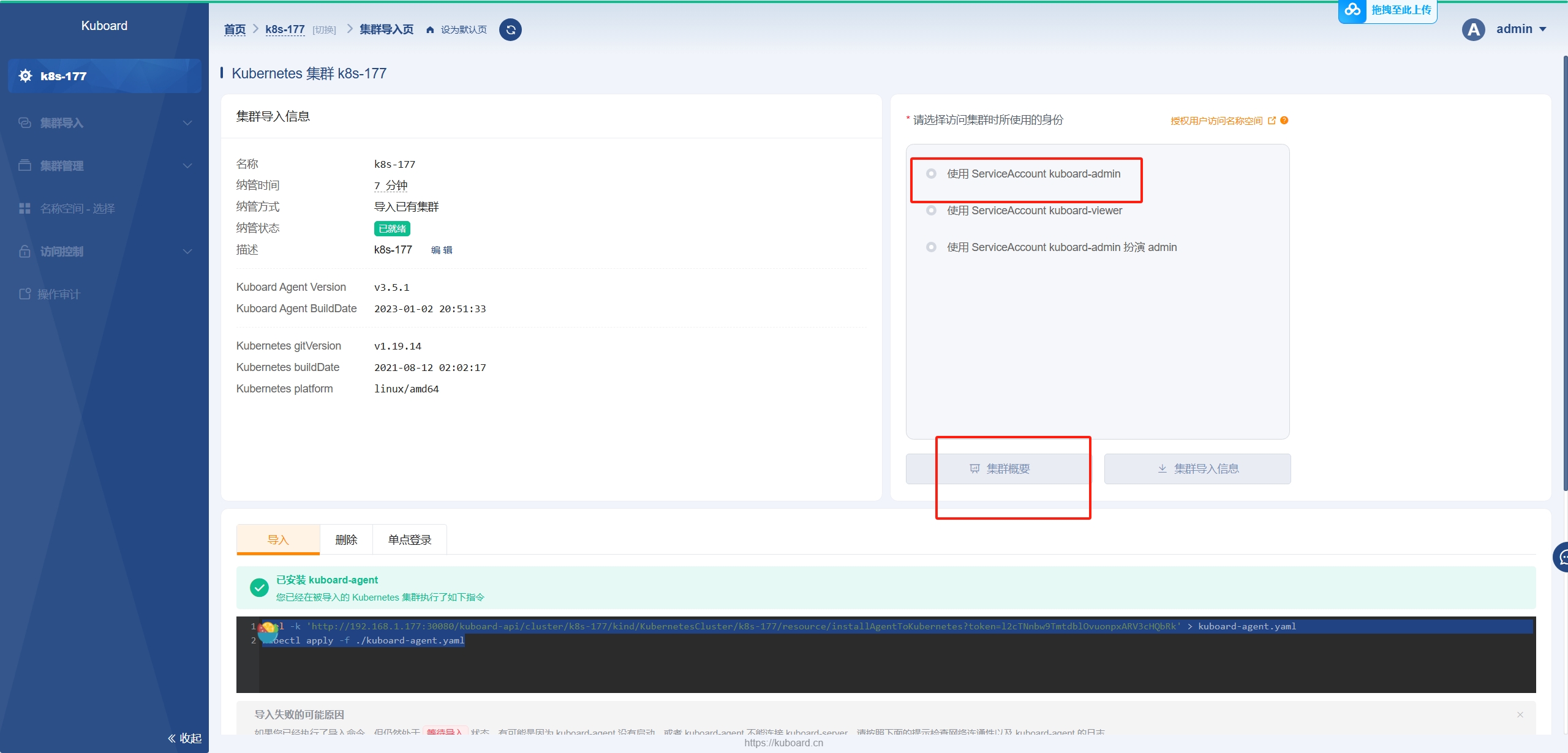Viewport: 1568px width, 753px height.
Task: Expand the 集群管理 sidebar menu
Action: coord(187,166)
